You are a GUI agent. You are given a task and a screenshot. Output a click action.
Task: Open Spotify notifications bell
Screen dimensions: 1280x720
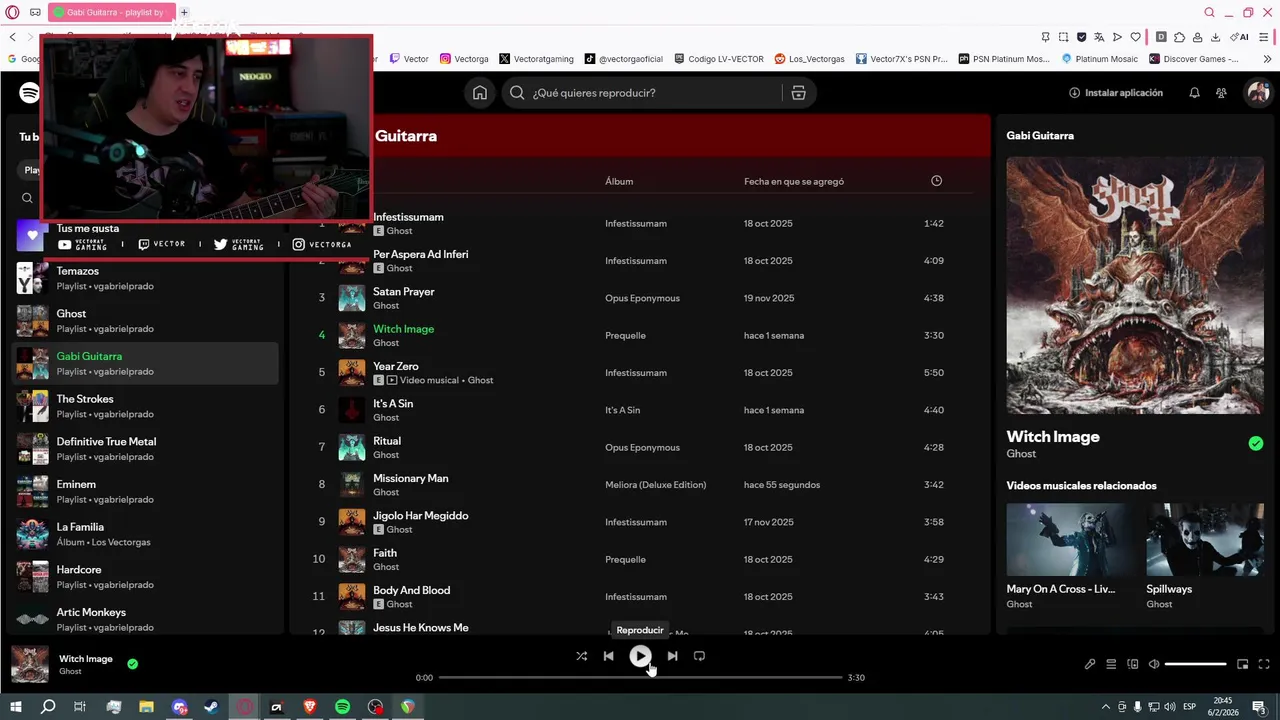click(x=1194, y=93)
